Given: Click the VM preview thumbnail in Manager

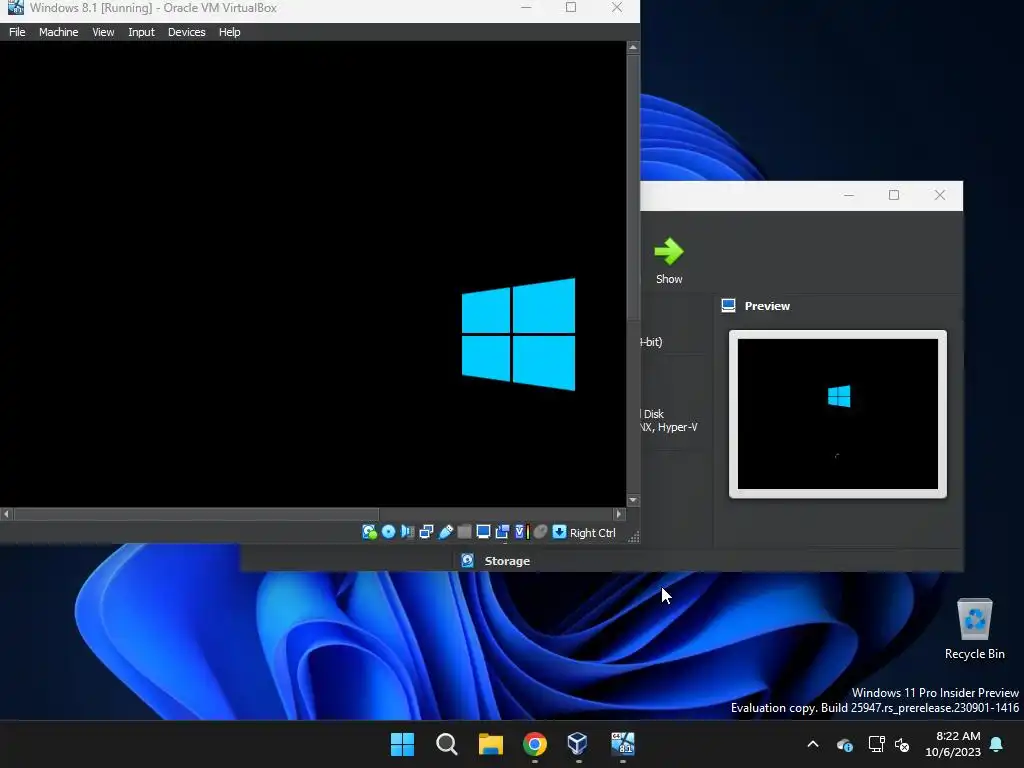Looking at the screenshot, I should pos(838,414).
